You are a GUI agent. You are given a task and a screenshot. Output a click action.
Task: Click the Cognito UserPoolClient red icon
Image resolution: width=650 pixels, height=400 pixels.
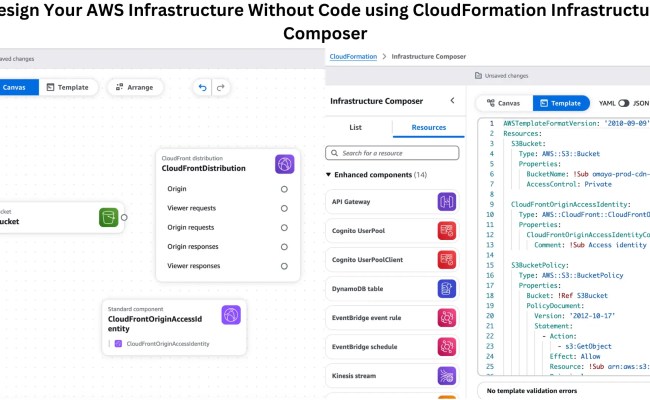click(447, 260)
